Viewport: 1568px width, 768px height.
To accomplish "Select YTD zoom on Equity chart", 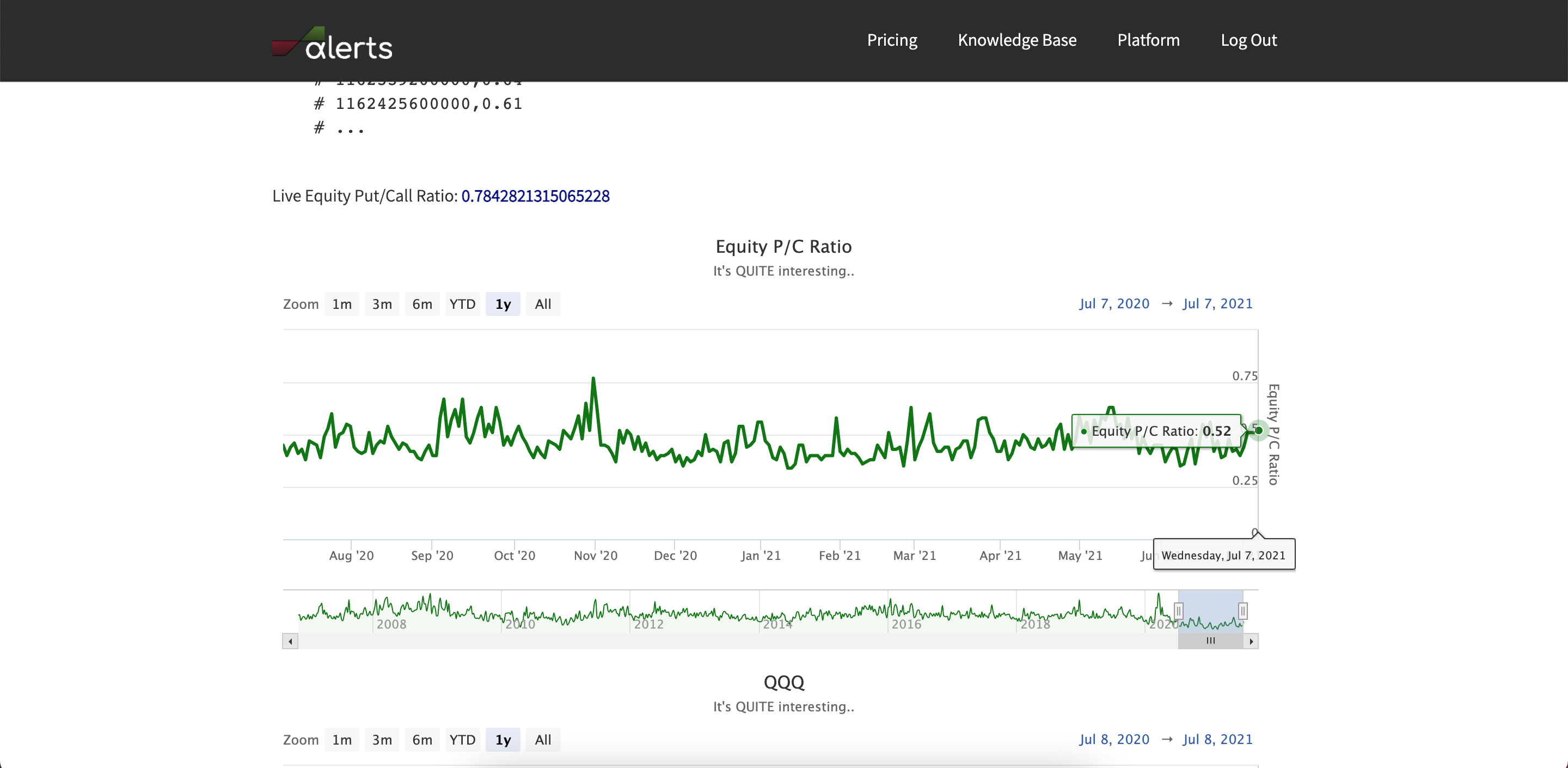I will coord(463,304).
